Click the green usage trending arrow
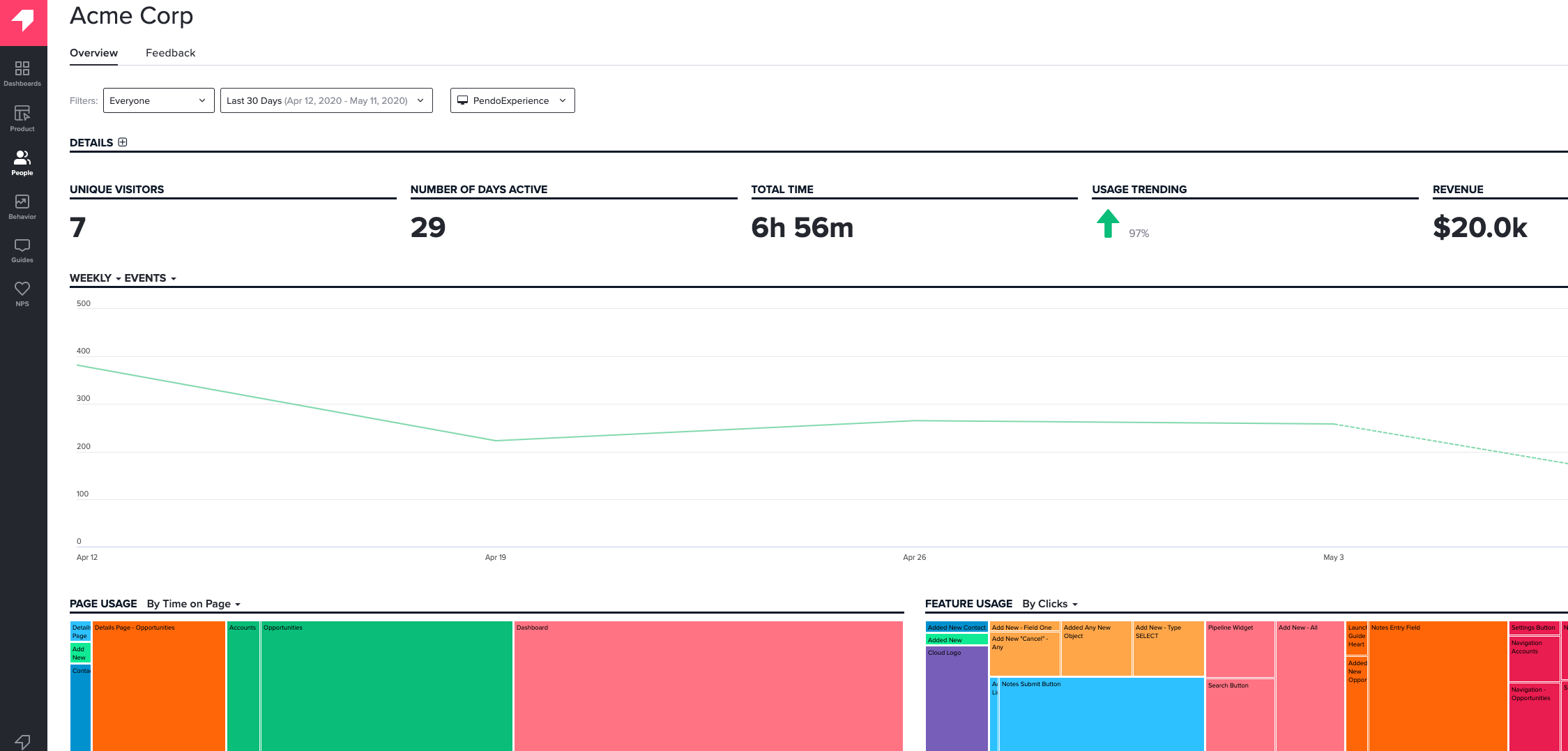Viewport: 1568px width, 751px height. (1108, 224)
